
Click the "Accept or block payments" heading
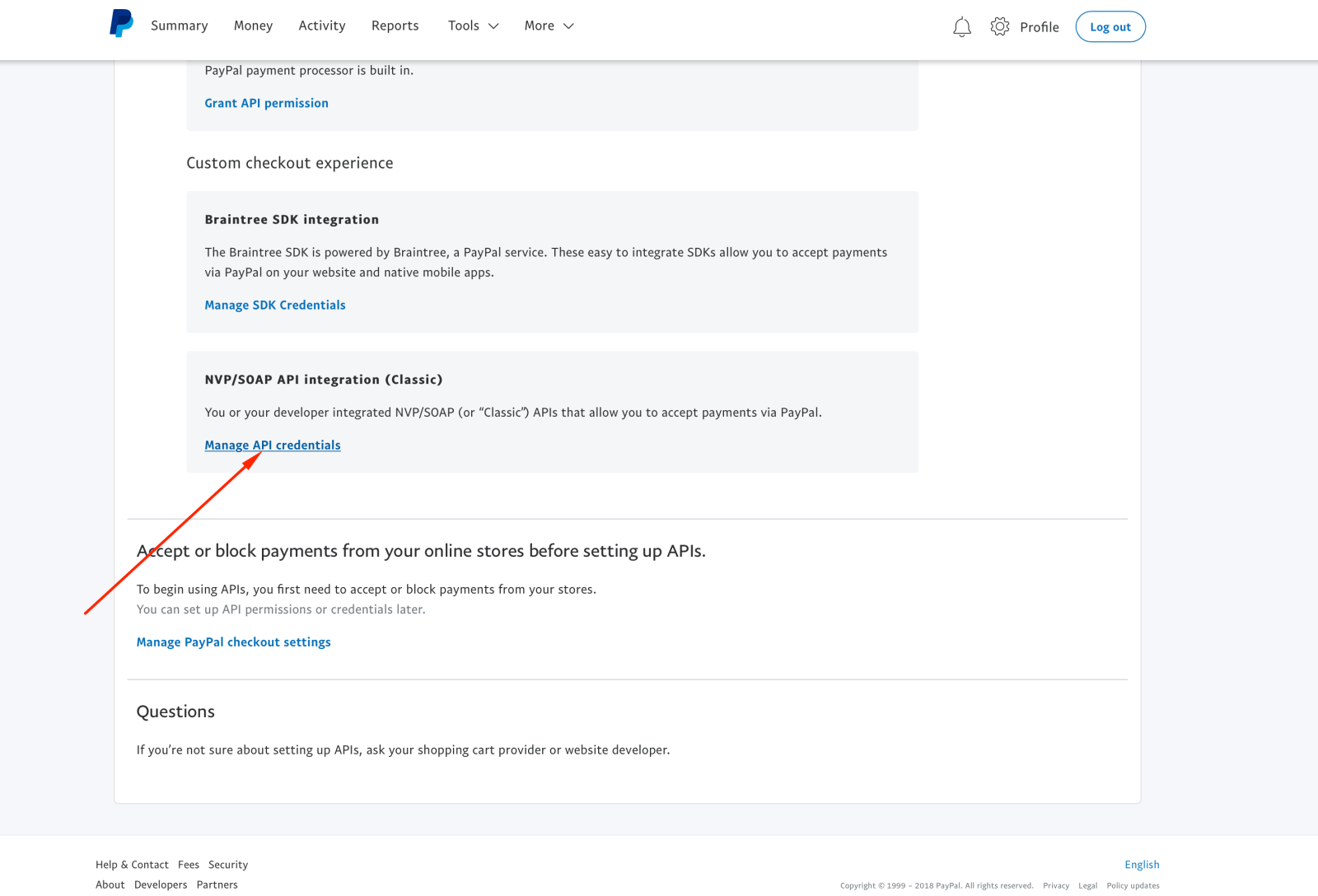pos(421,551)
